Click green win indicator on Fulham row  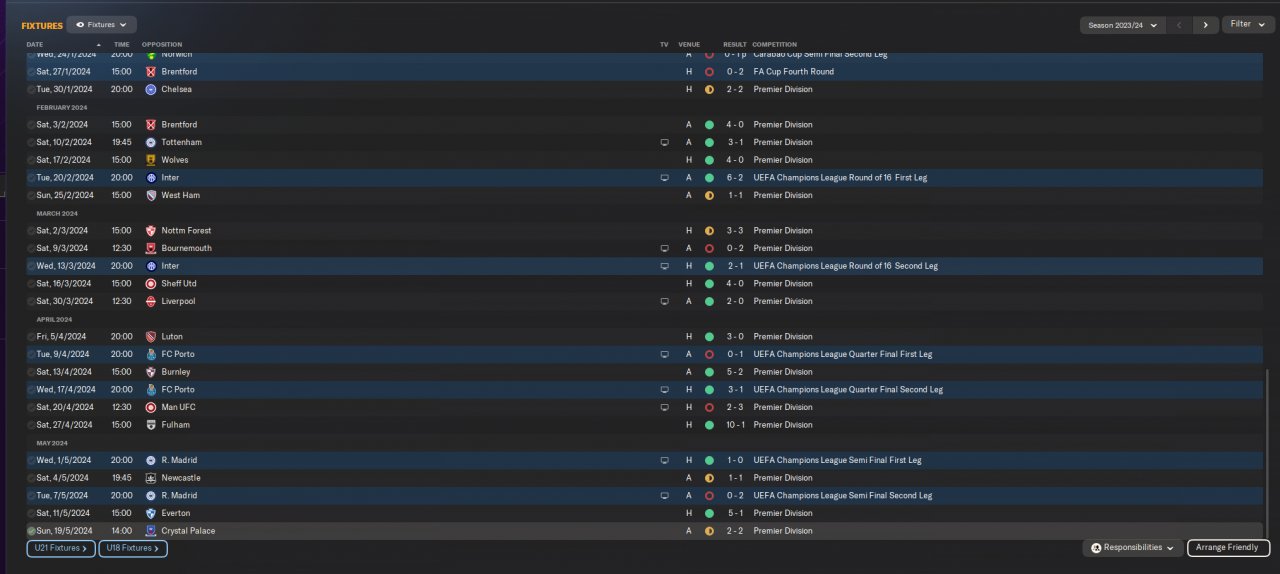709,425
